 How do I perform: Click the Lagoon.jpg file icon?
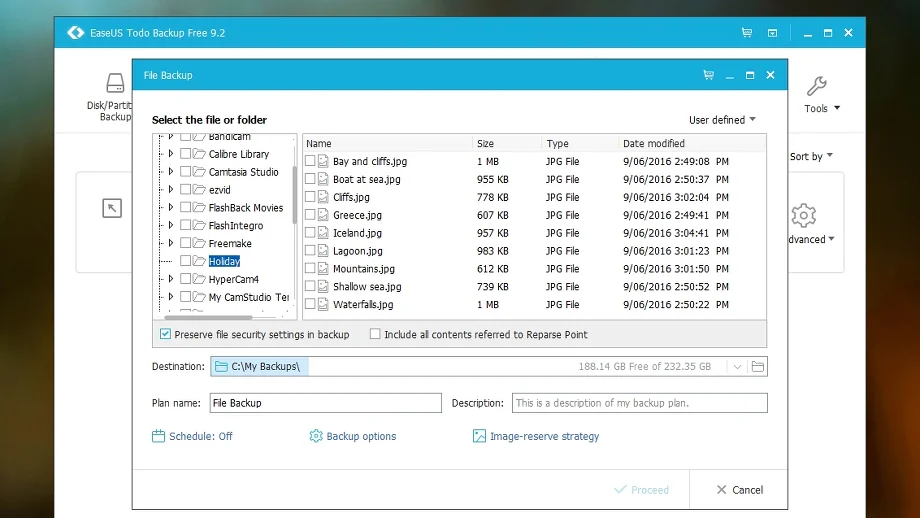pos(323,250)
